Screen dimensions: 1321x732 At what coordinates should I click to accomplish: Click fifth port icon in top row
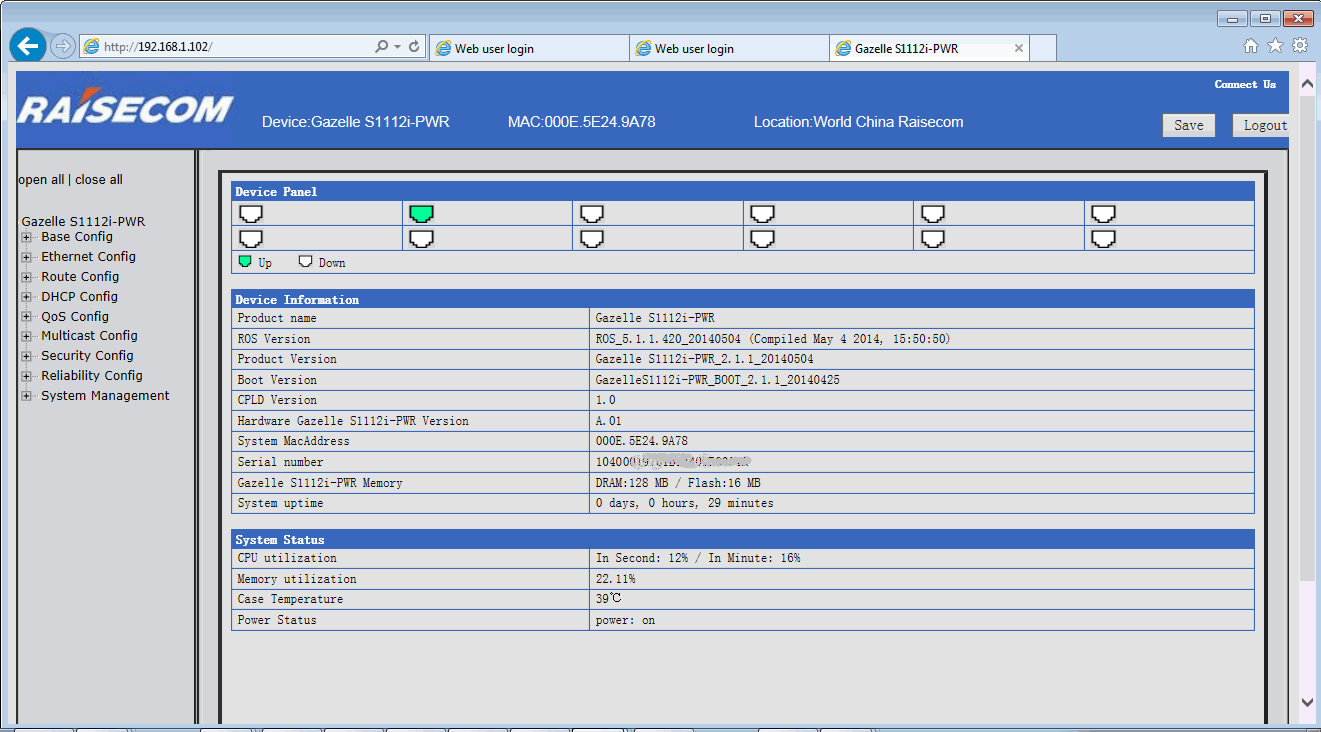coord(933,213)
